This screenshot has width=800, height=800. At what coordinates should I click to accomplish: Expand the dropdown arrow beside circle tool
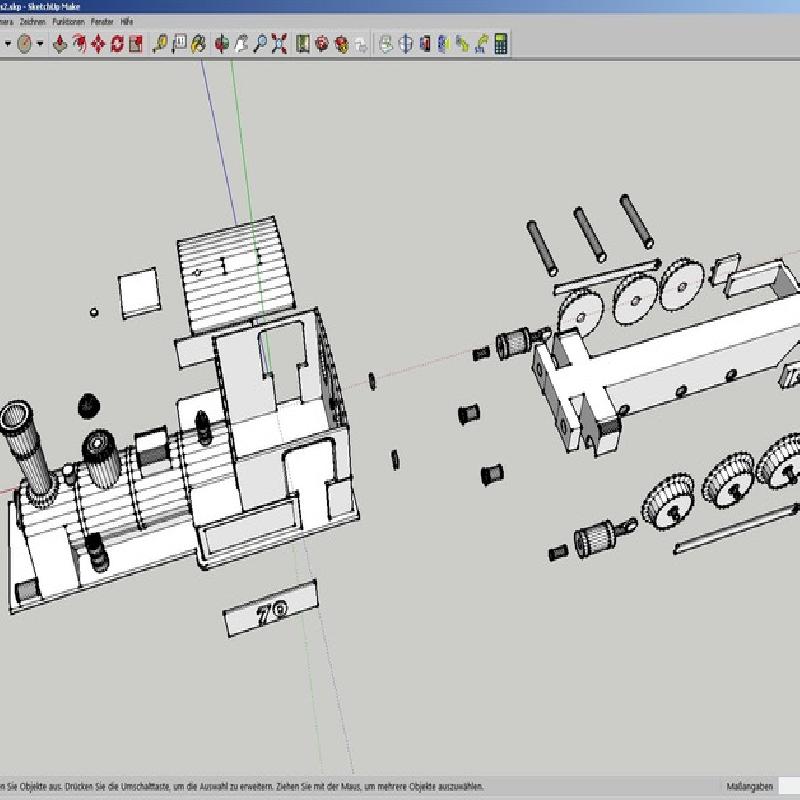pos(40,43)
